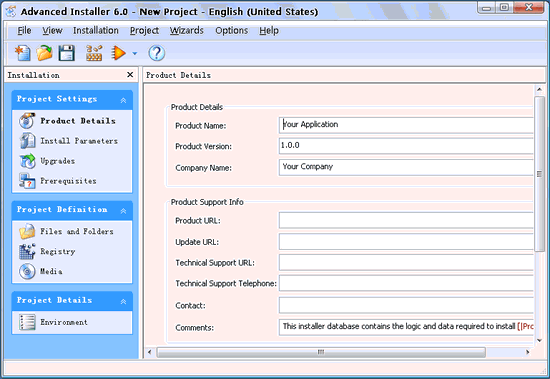Screen dimensions: 550x379
Task: Click the Help question mark icon
Action: [x=156, y=53]
